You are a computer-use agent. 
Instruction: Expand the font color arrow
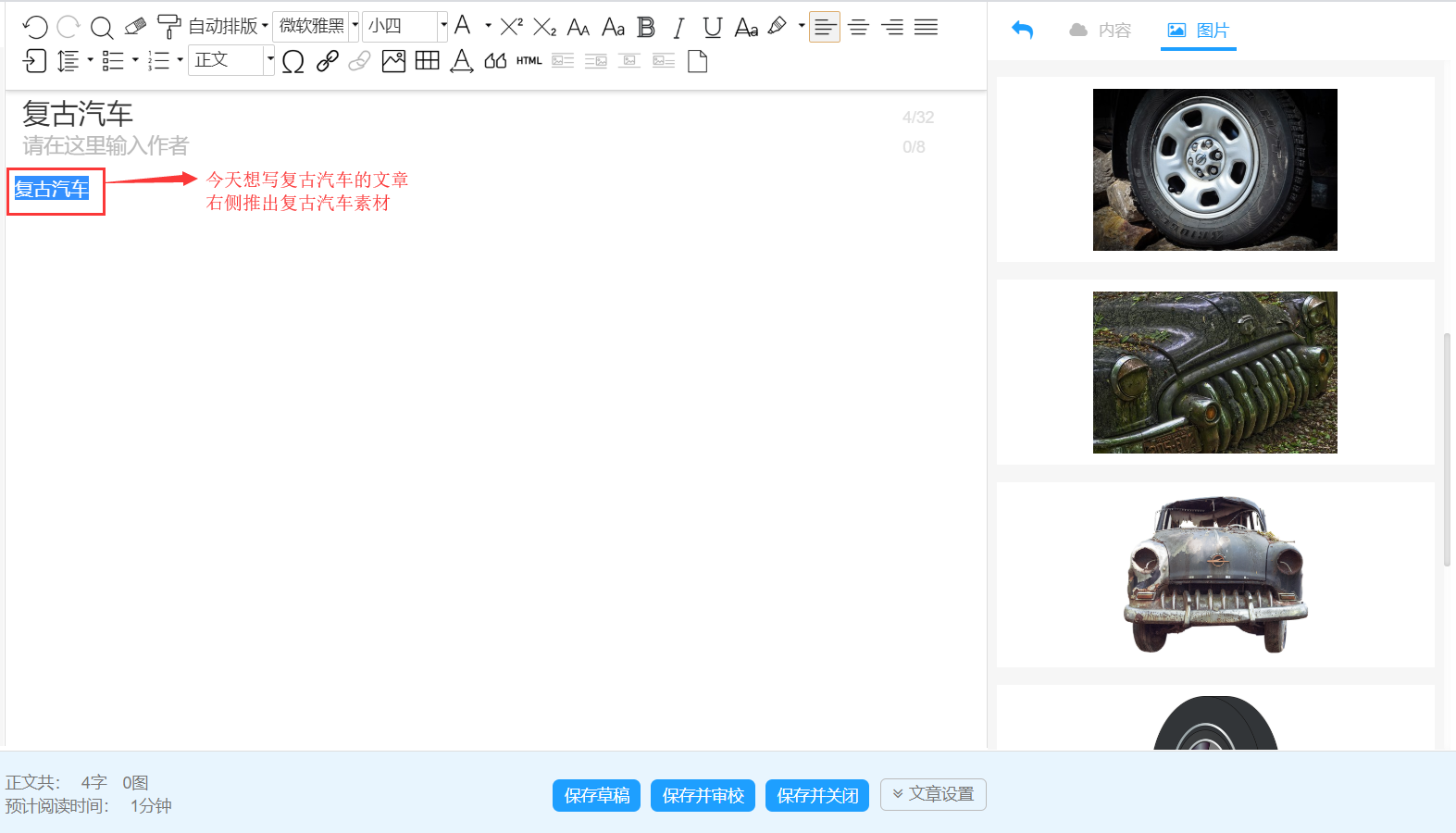[488, 26]
